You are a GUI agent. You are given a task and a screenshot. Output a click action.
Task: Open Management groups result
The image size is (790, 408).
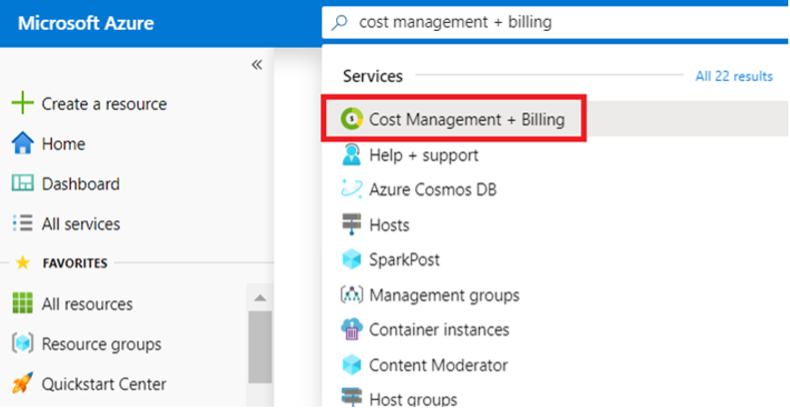[x=444, y=295]
